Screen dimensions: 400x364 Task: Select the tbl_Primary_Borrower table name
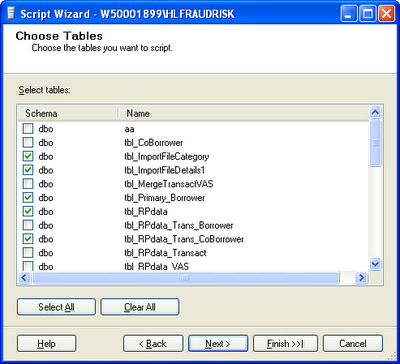pyautogui.click(x=164, y=198)
